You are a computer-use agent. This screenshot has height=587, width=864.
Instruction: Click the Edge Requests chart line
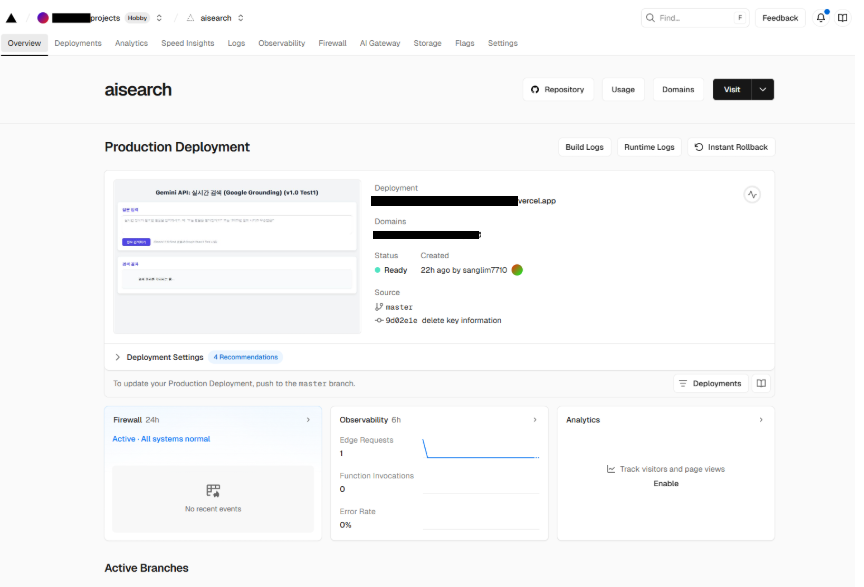480,449
